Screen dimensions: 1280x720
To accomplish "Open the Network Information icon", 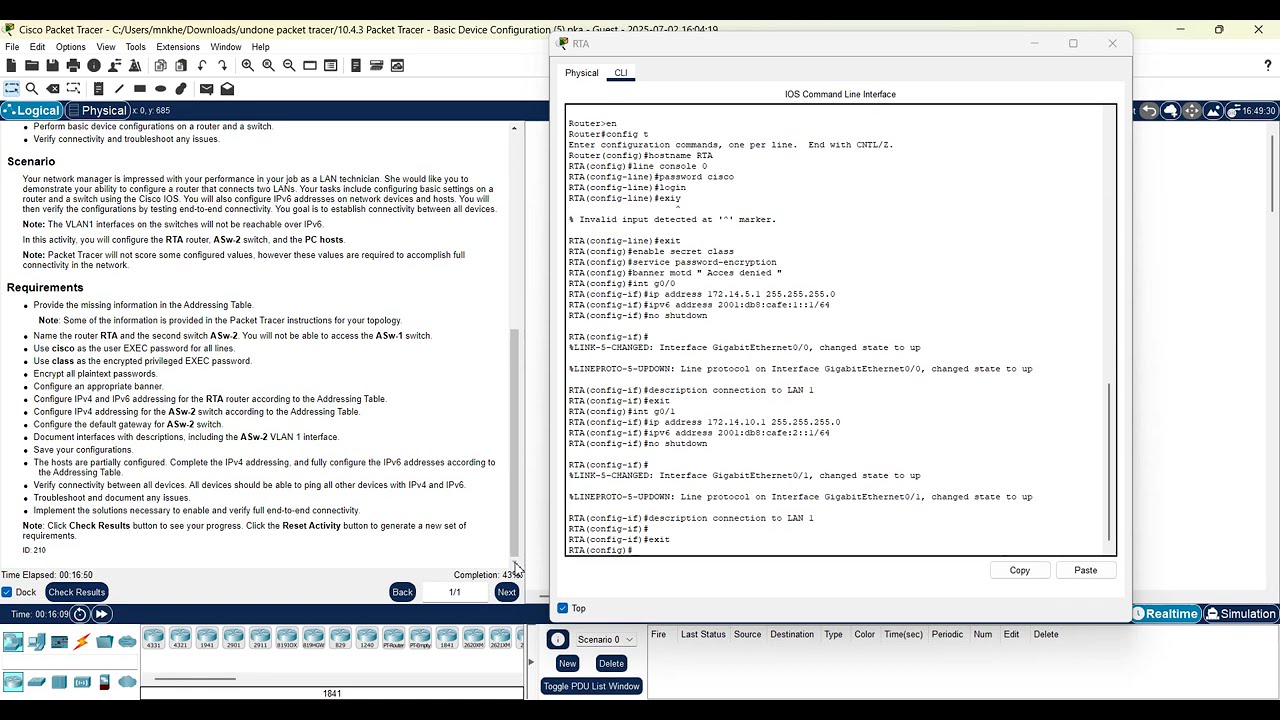I will pyautogui.click(x=94, y=65).
